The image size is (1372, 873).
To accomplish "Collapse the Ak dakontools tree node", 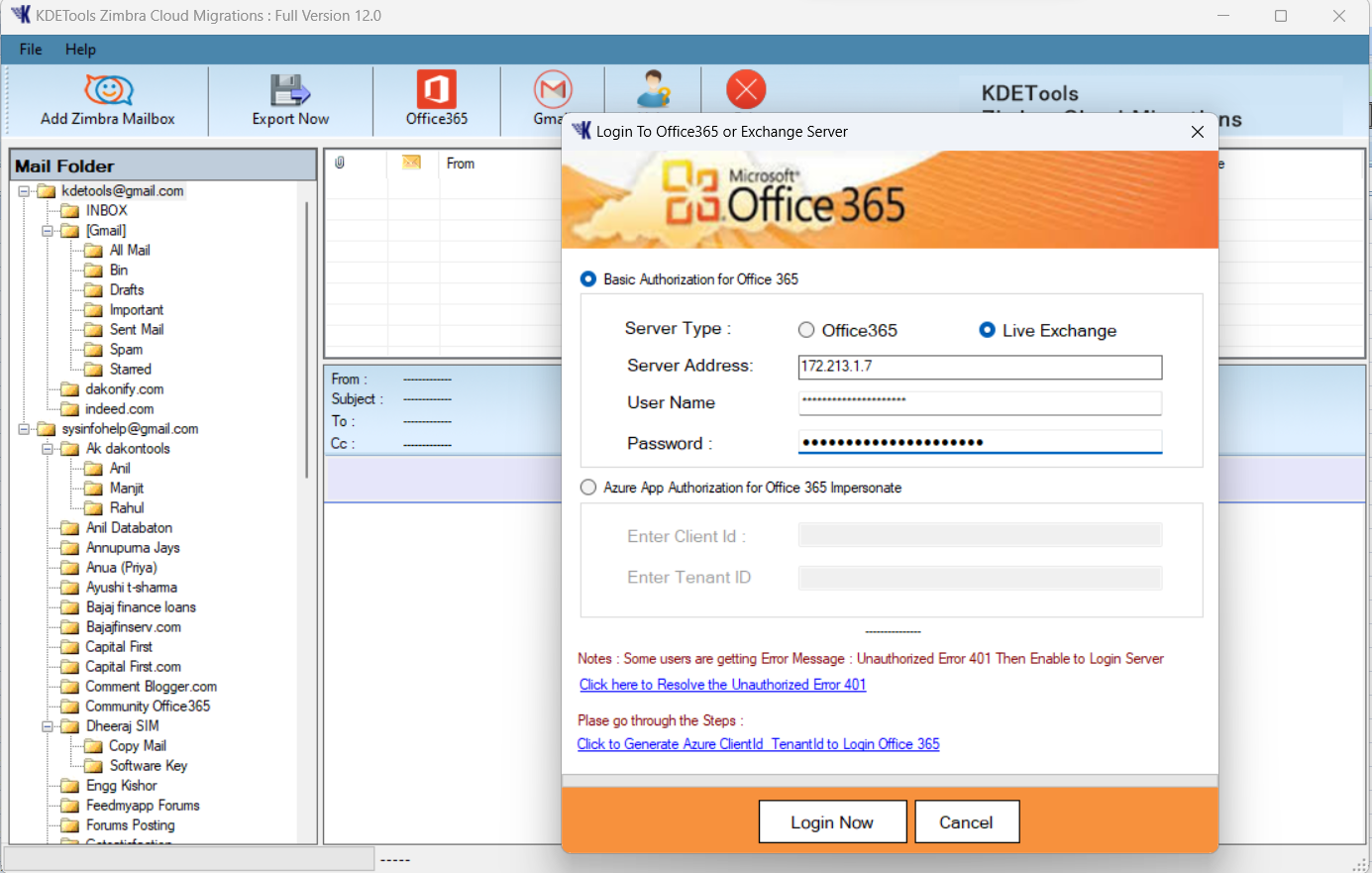I will pyautogui.click(x=48, y=449).
